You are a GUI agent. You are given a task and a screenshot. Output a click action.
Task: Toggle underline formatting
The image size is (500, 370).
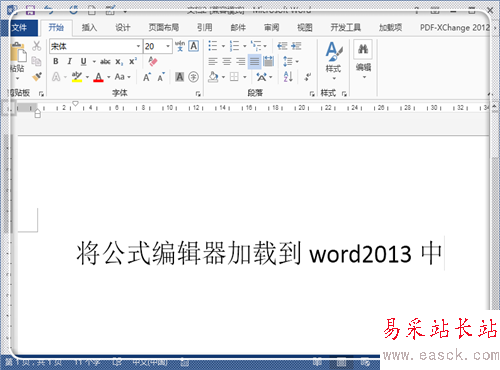click(83, 61)
